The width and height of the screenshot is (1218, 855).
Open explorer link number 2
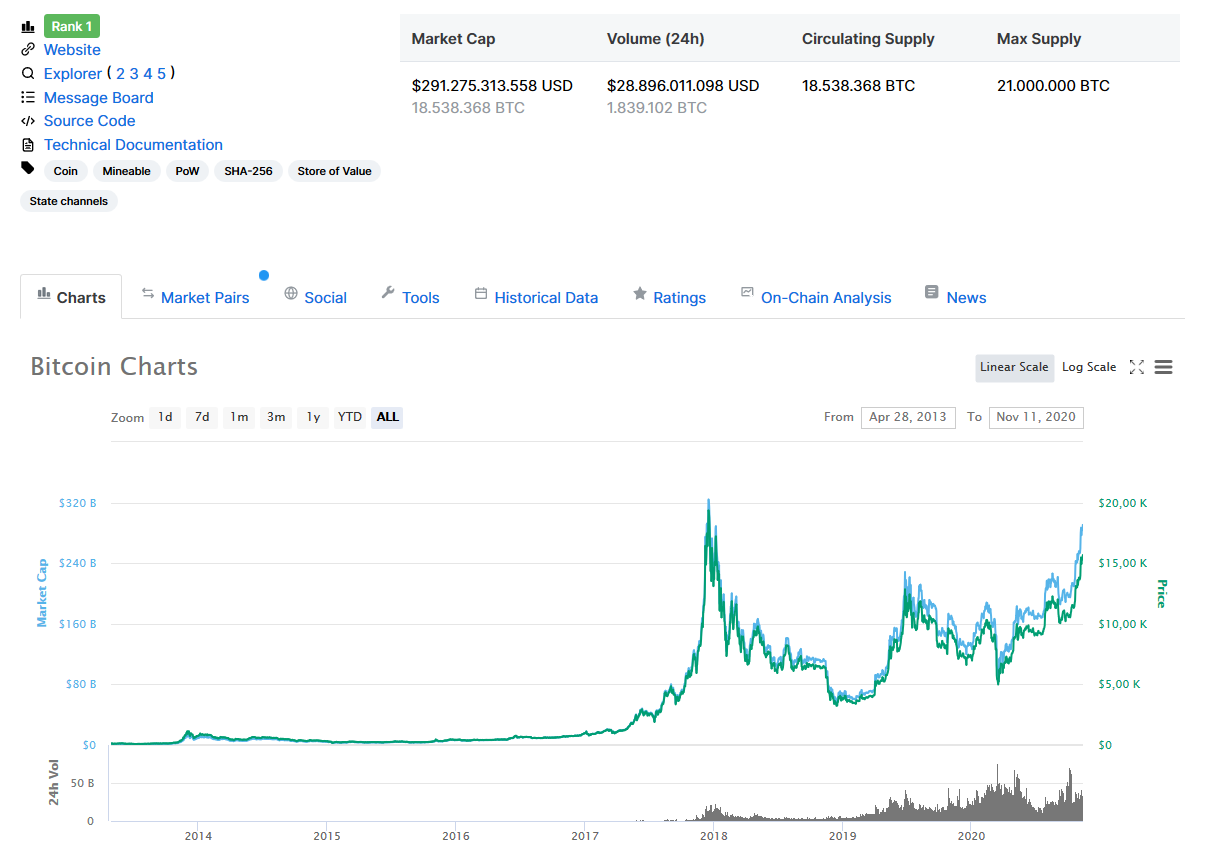[120, 74]
